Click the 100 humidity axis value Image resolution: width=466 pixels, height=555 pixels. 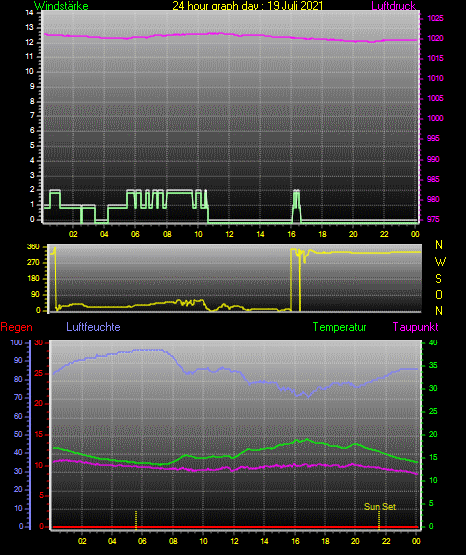click(x=16, y=343)
